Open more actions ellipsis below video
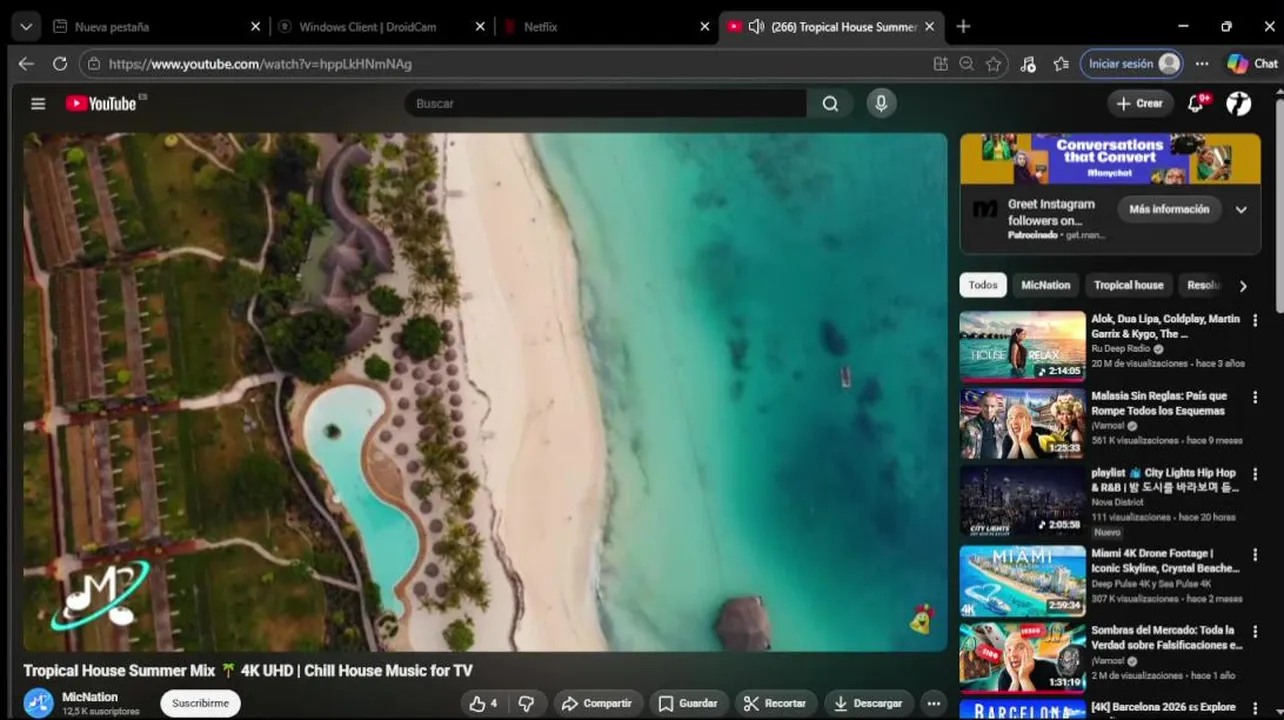The image size is (1284, 720). click(933, 703)
